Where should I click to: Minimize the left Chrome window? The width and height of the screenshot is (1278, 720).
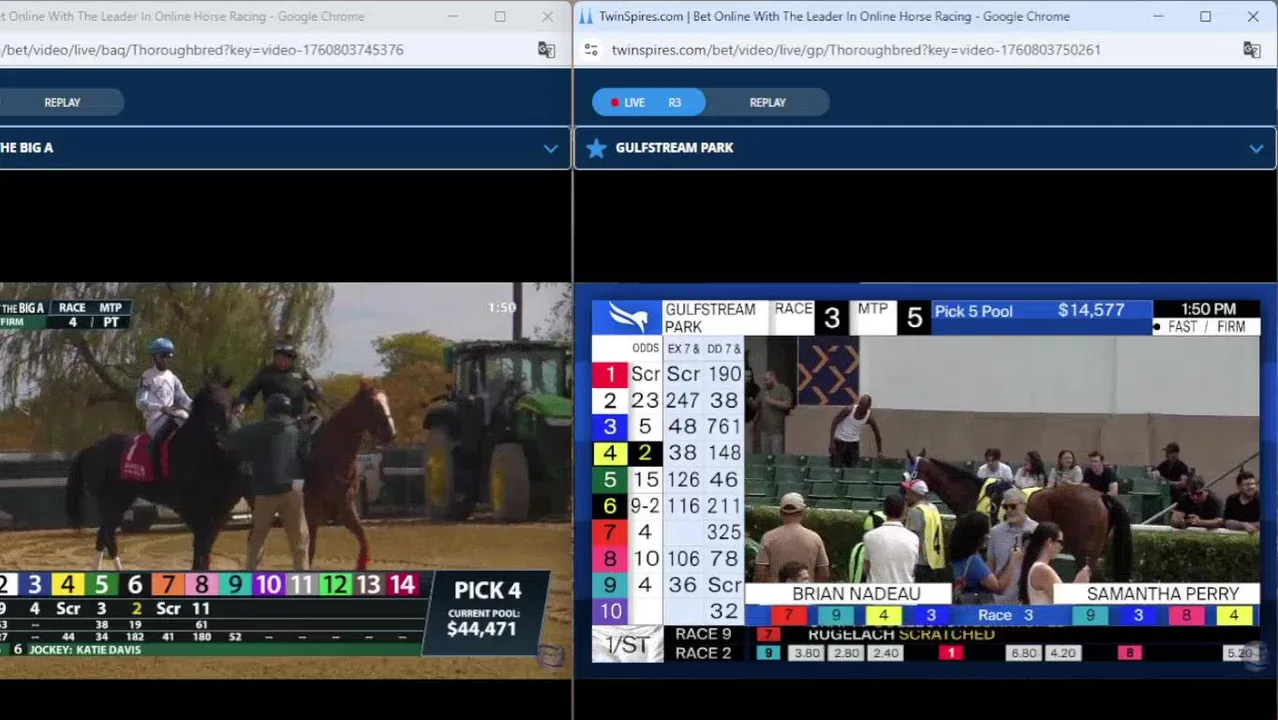pos(452,16)
